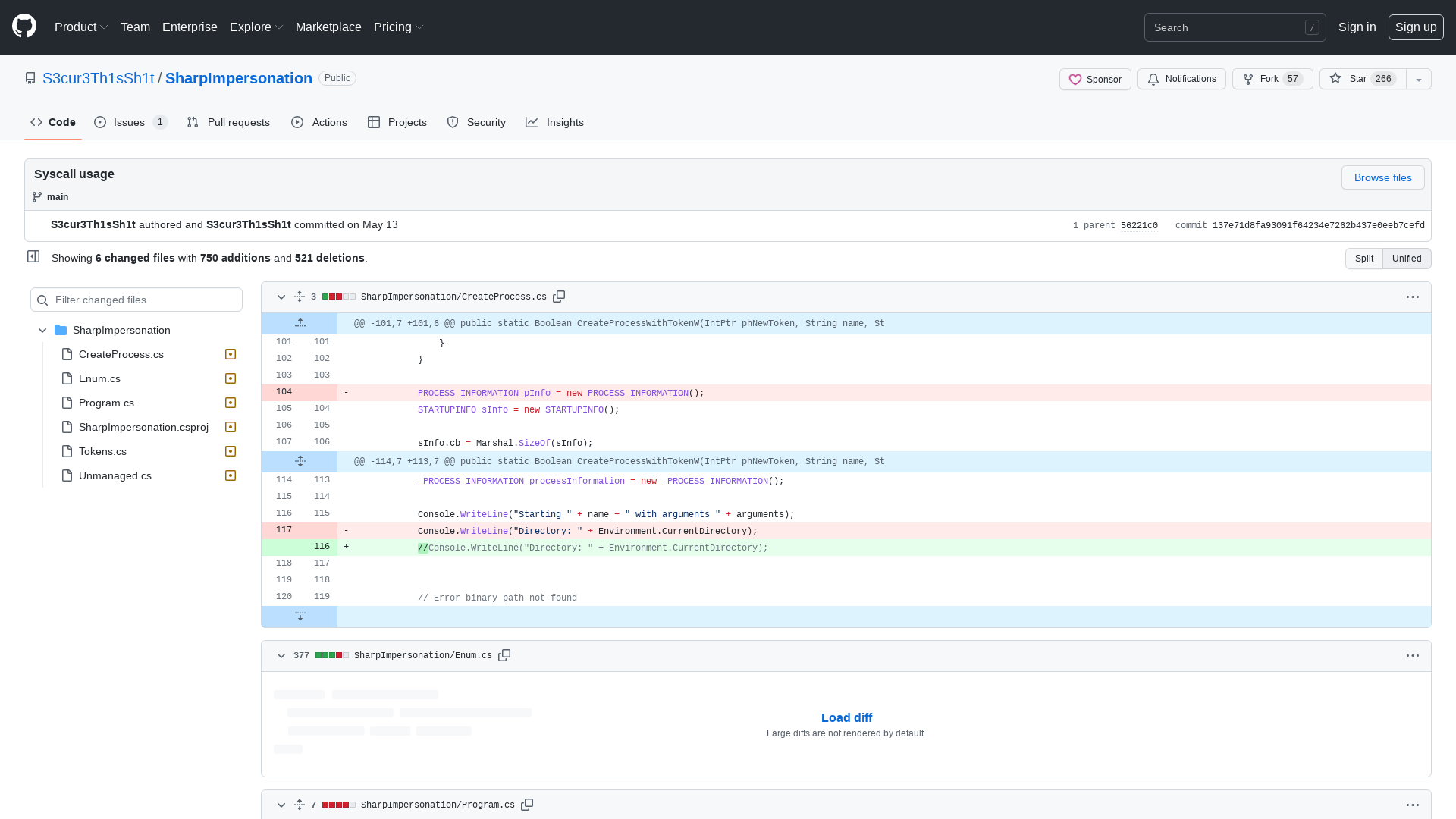Click Load diff for Enum.cs
This screenshot has width=1456, height=819.
coord(846,717)
